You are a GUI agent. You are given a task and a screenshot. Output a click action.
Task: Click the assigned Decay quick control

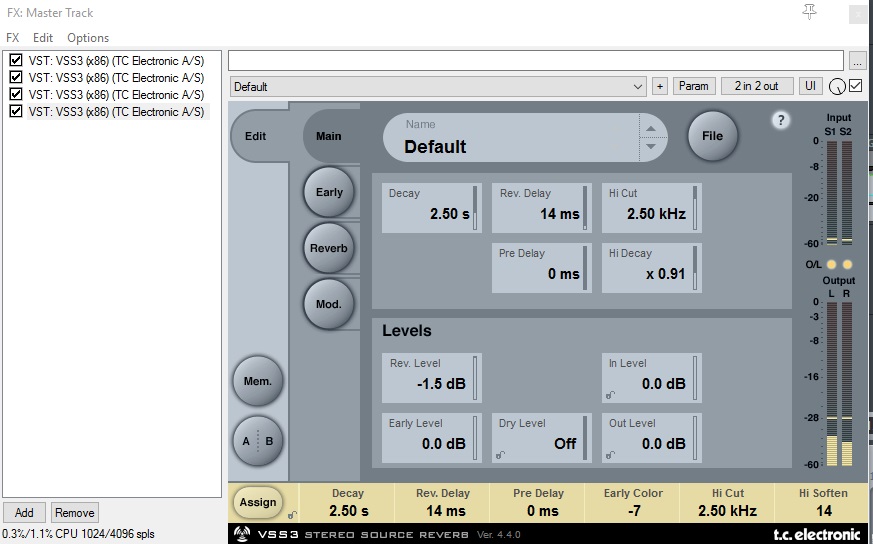pos(348,503)
